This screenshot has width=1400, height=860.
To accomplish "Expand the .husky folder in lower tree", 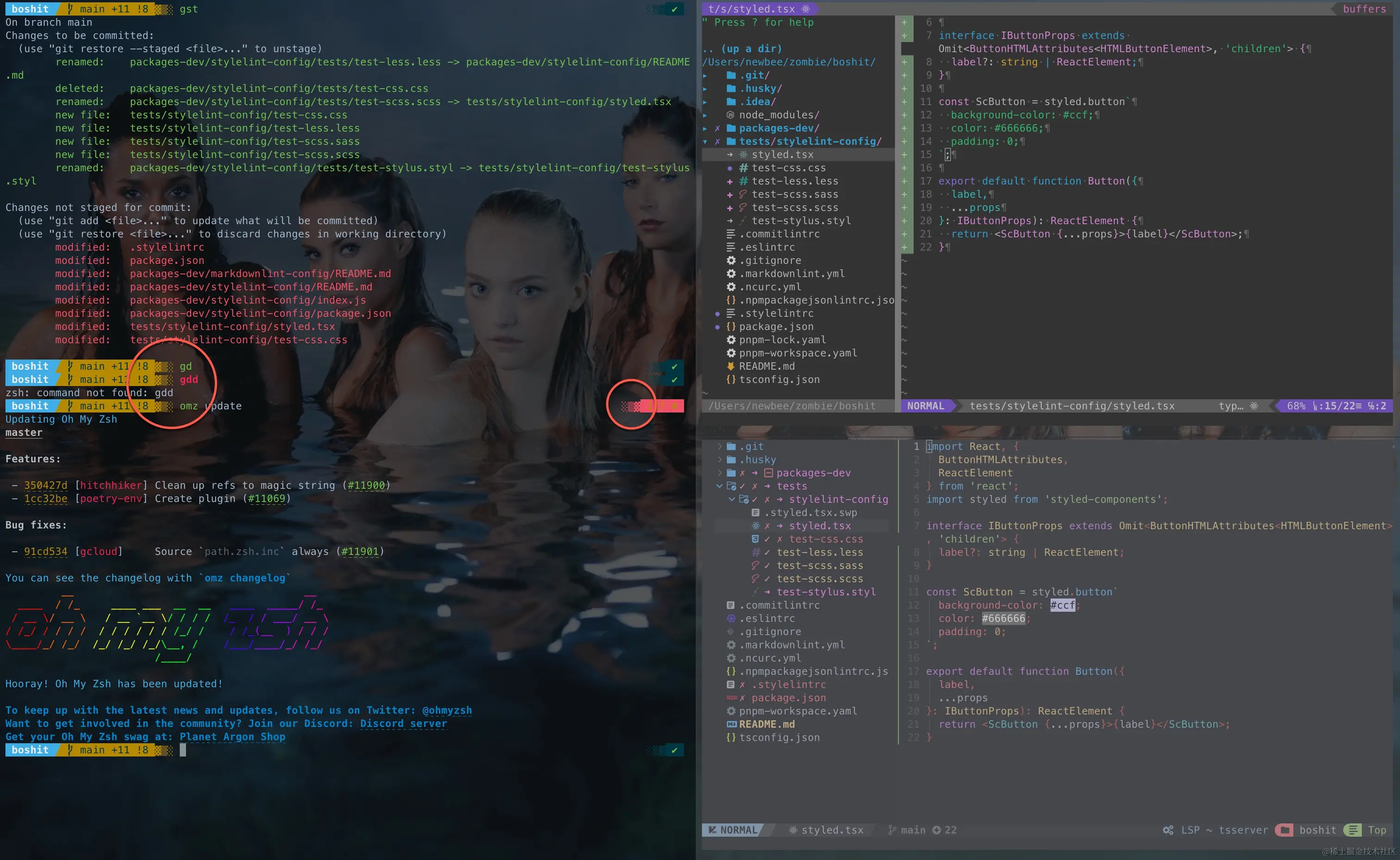I will point(719,459).
